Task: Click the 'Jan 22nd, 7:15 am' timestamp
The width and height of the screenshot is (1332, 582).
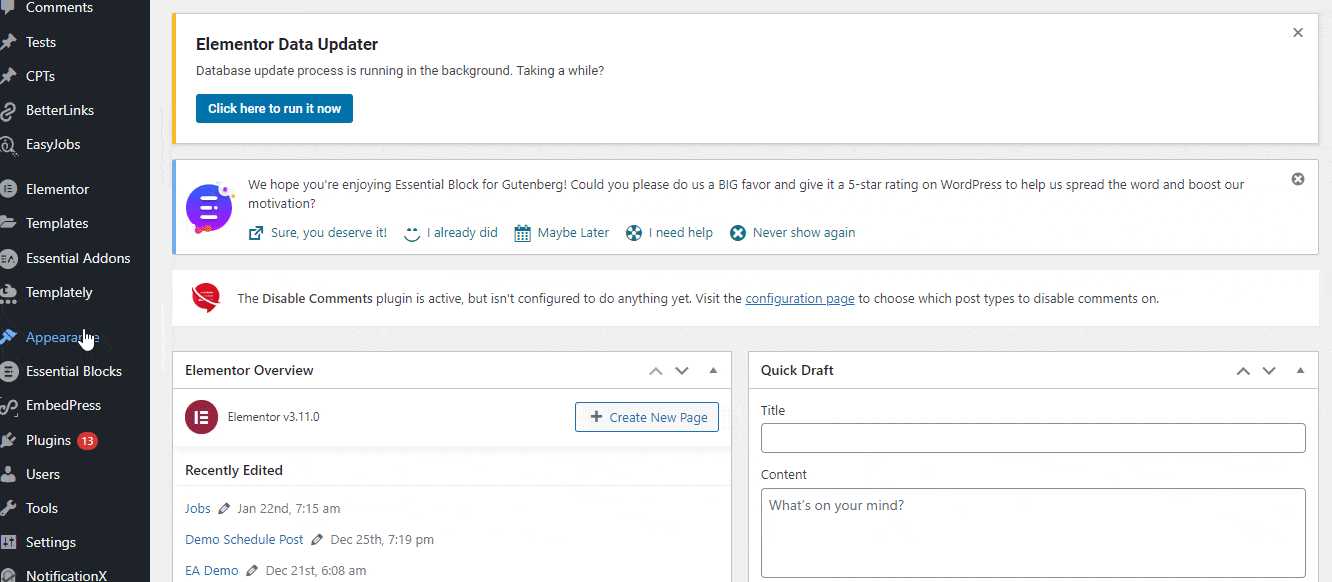Action: tap(289, 509)
